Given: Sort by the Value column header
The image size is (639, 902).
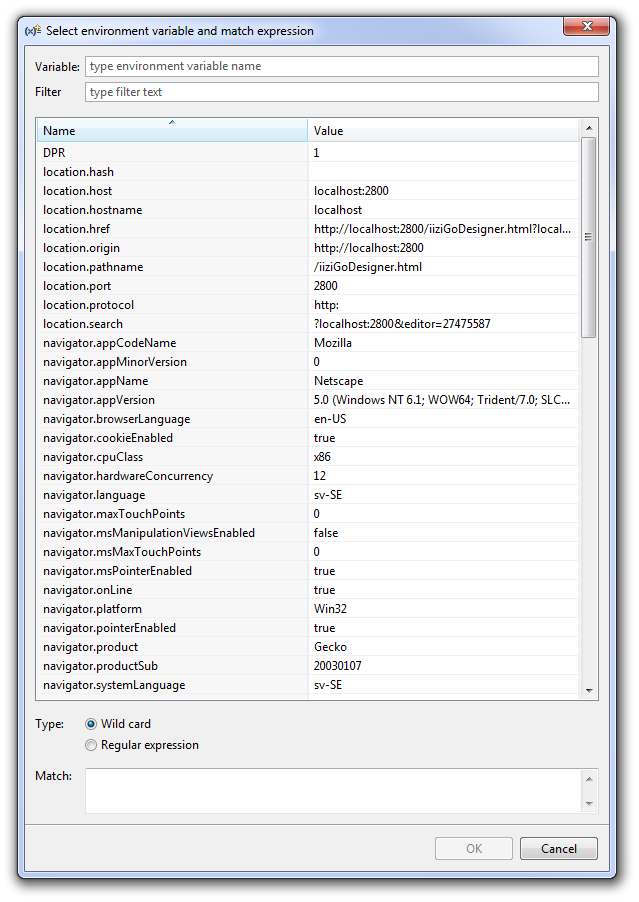Looking at the screenshot, I should [443, 131].
